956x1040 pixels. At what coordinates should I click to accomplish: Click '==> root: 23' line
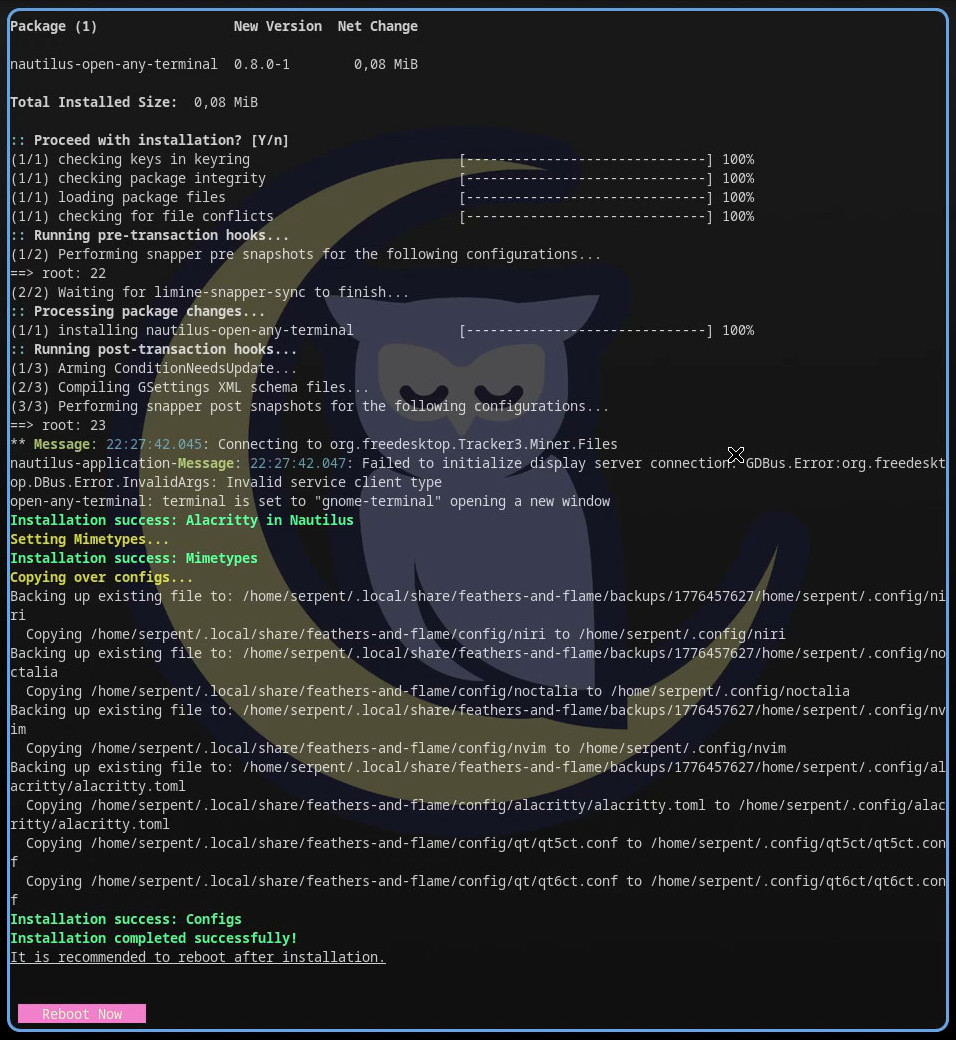tap(58, 425)
